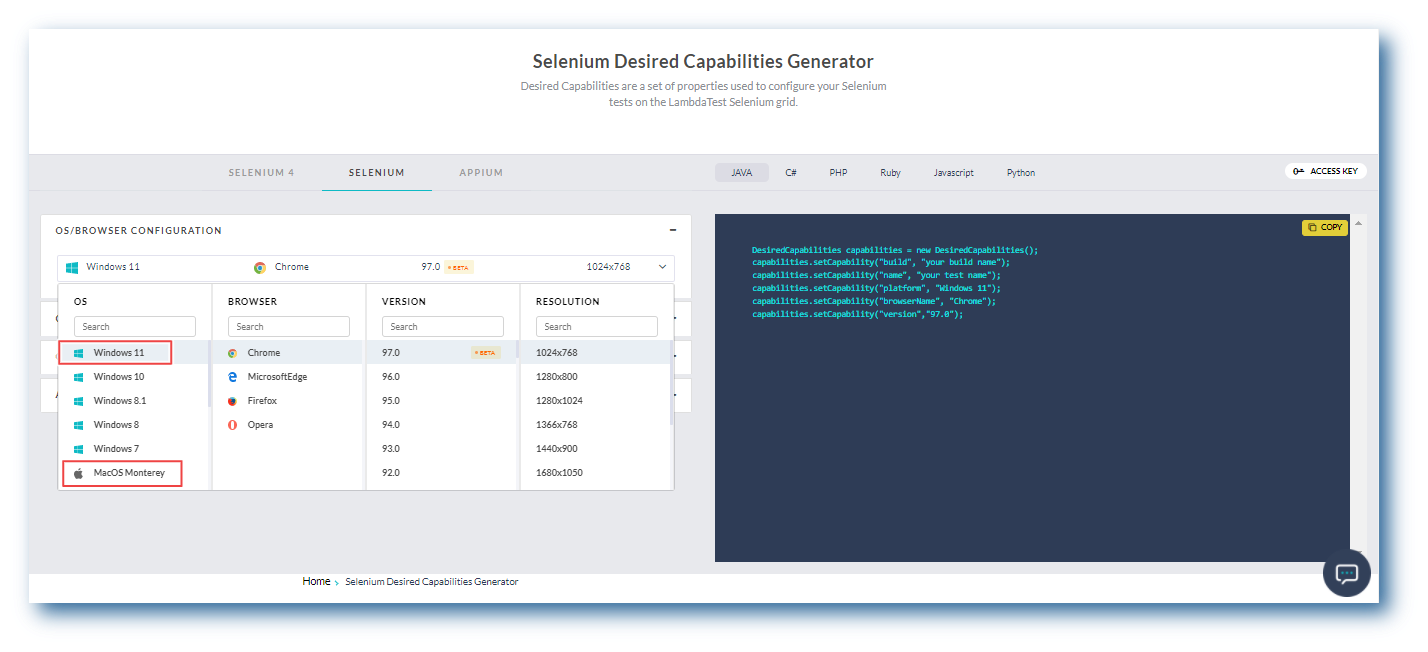The width and height of the screenshot is (1428, 652).
Task: Click the Firefox browser icon
Action: (232, 401)
